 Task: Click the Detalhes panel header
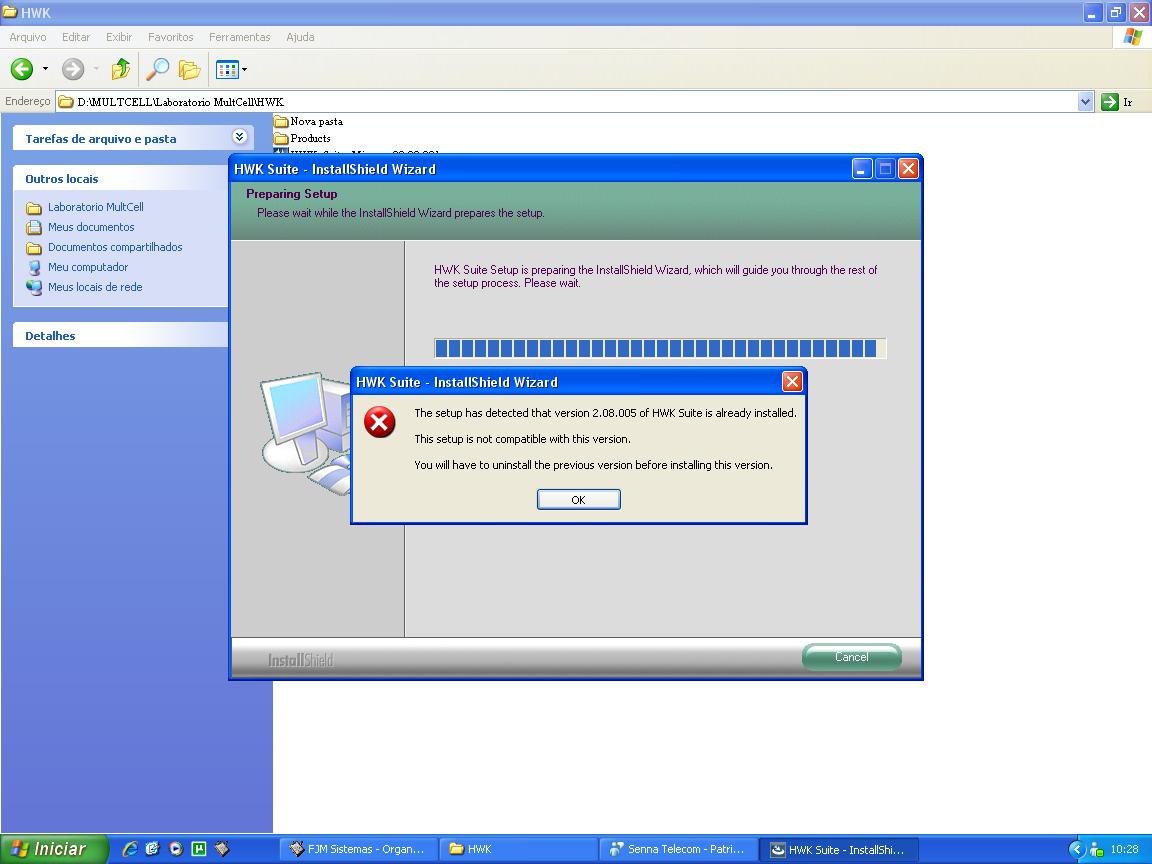(120, 336)
